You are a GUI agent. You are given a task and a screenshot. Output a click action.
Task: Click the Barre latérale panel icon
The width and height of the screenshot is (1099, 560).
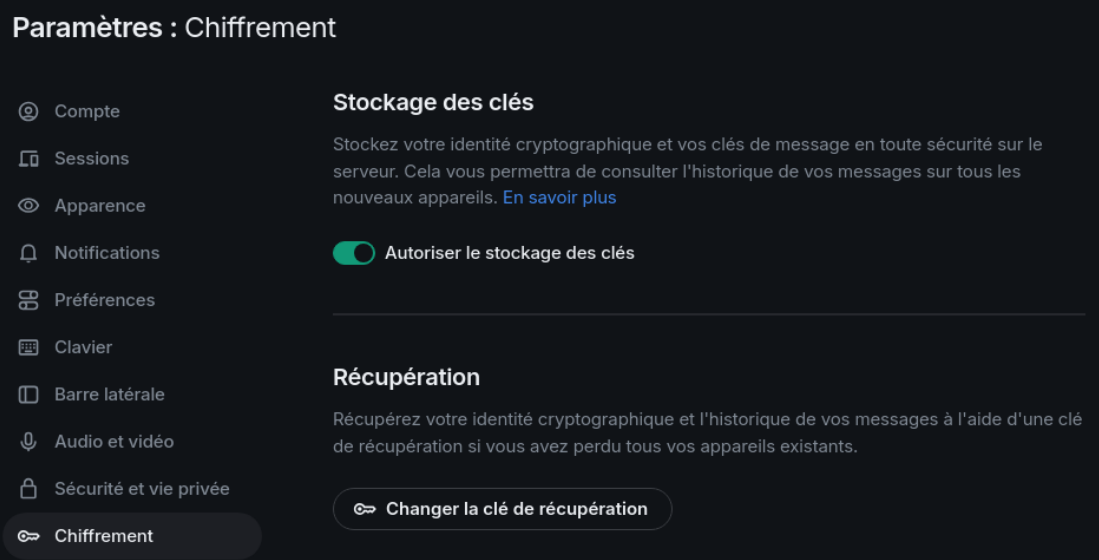[28, 394]
